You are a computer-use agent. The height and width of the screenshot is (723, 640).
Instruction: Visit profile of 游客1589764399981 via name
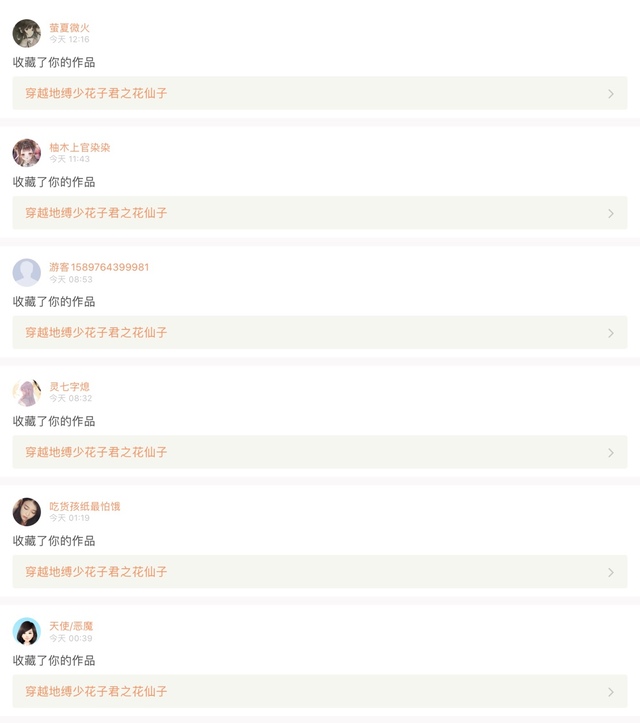[x=99, y=267]
